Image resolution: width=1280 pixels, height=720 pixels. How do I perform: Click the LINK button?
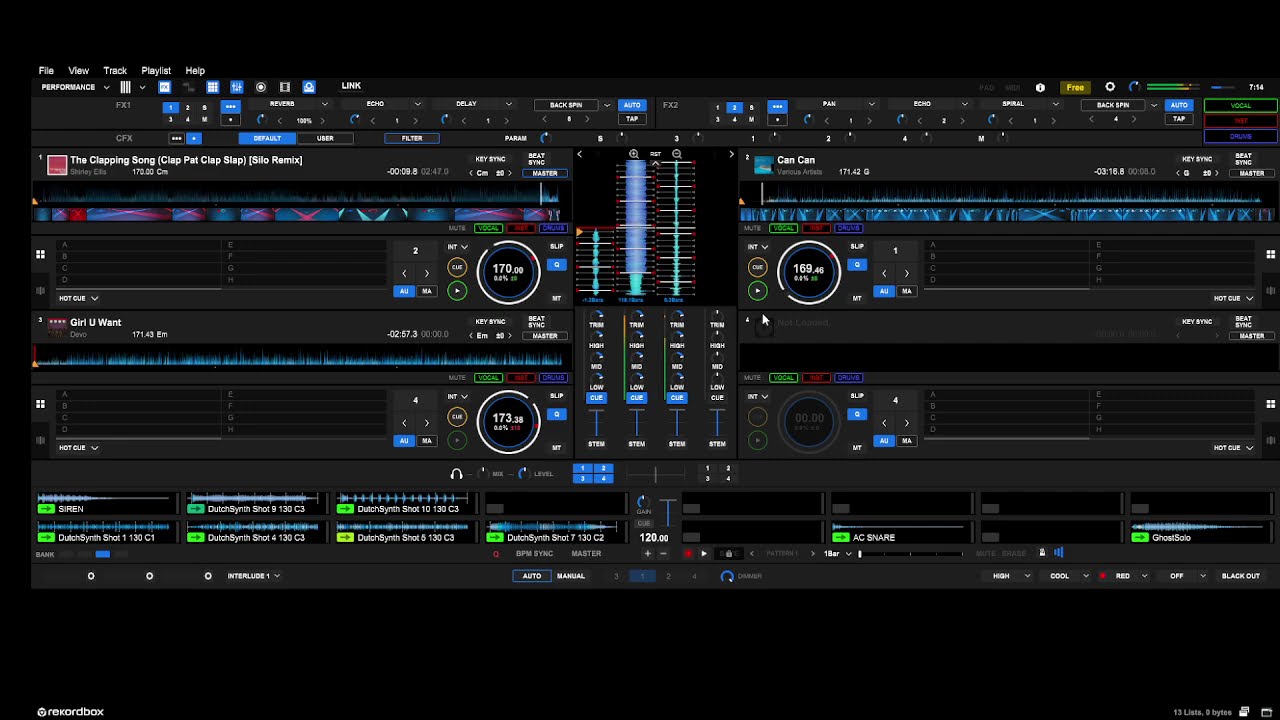pyautogui.click(x=351, y=86)
